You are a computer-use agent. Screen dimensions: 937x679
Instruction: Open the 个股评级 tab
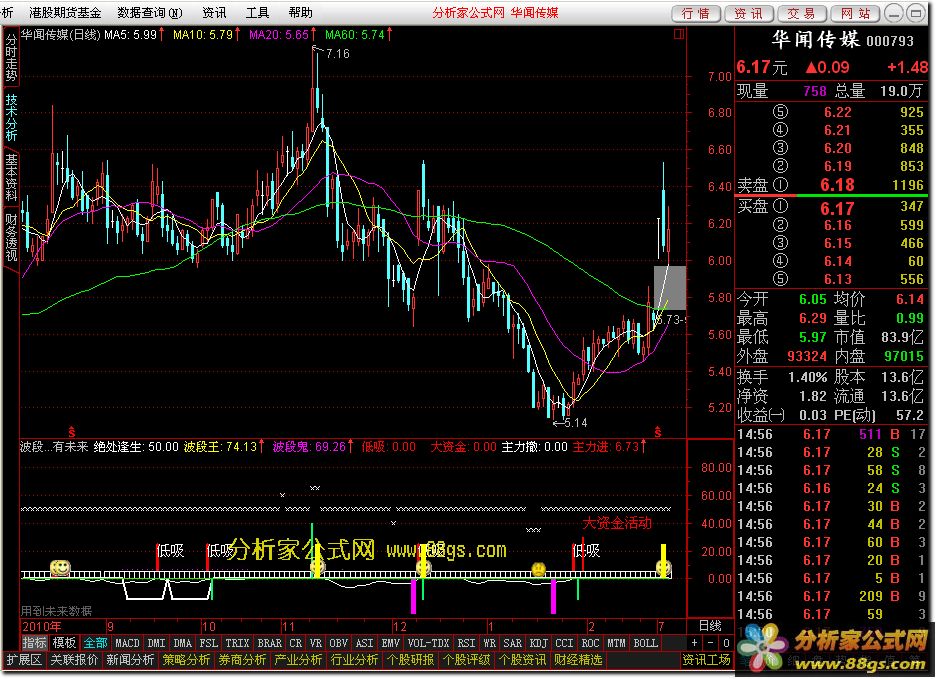[x=467, y=660]
